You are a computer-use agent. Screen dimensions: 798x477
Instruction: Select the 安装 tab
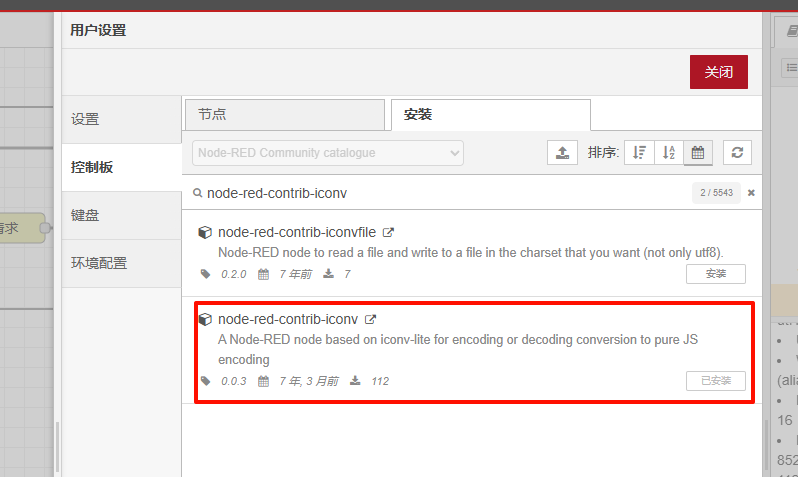pyautogui.click(x=490, y=115)
